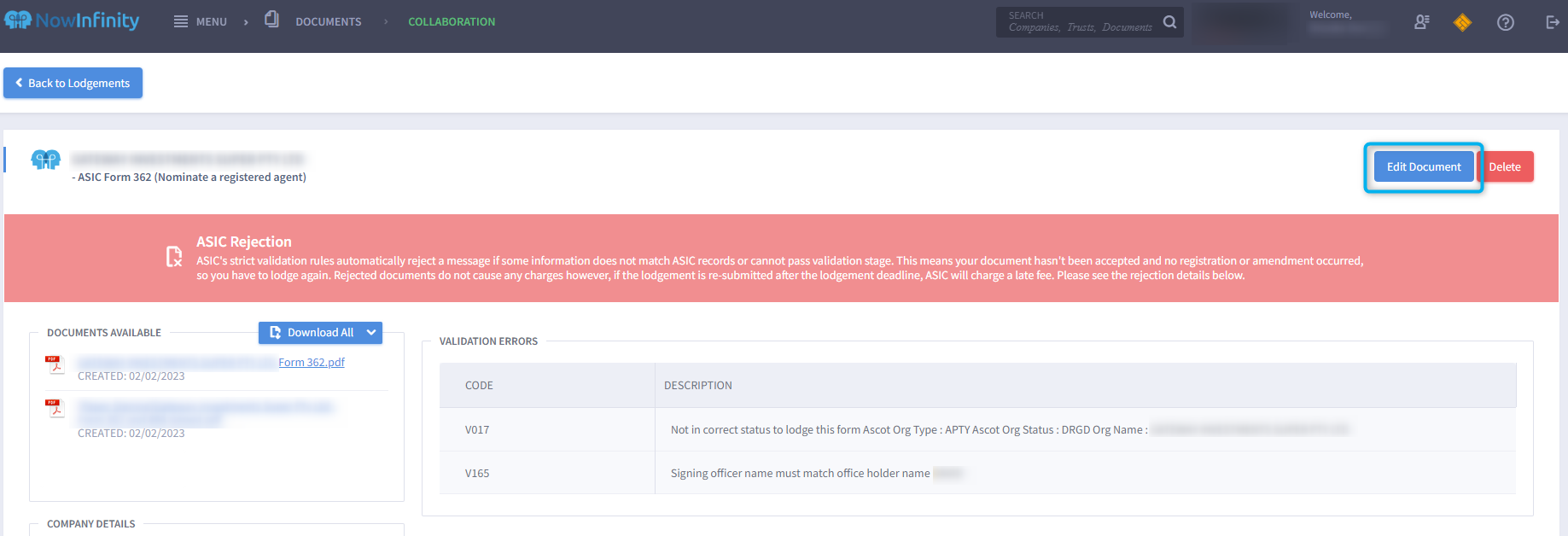Expand the Download All dropdown arrow
This screenshot has width=1568, height=536.
[x=371, y=333]
